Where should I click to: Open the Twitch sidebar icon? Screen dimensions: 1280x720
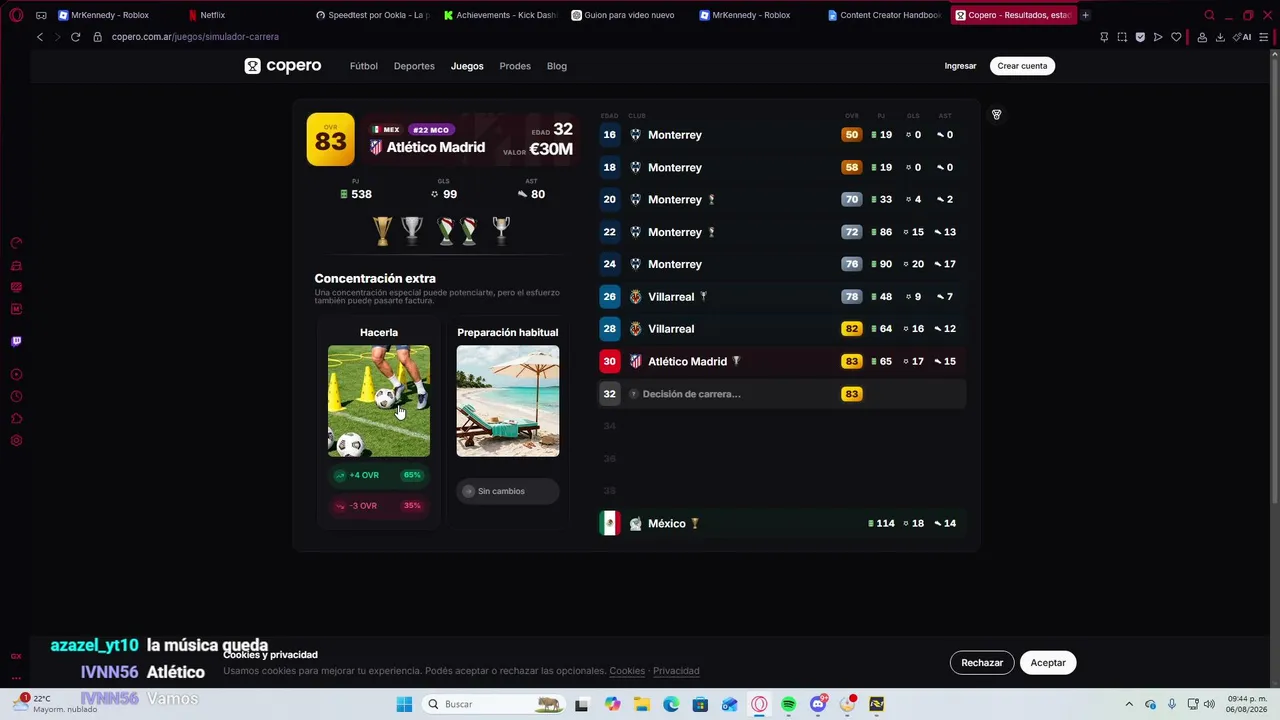coord(16,341)
